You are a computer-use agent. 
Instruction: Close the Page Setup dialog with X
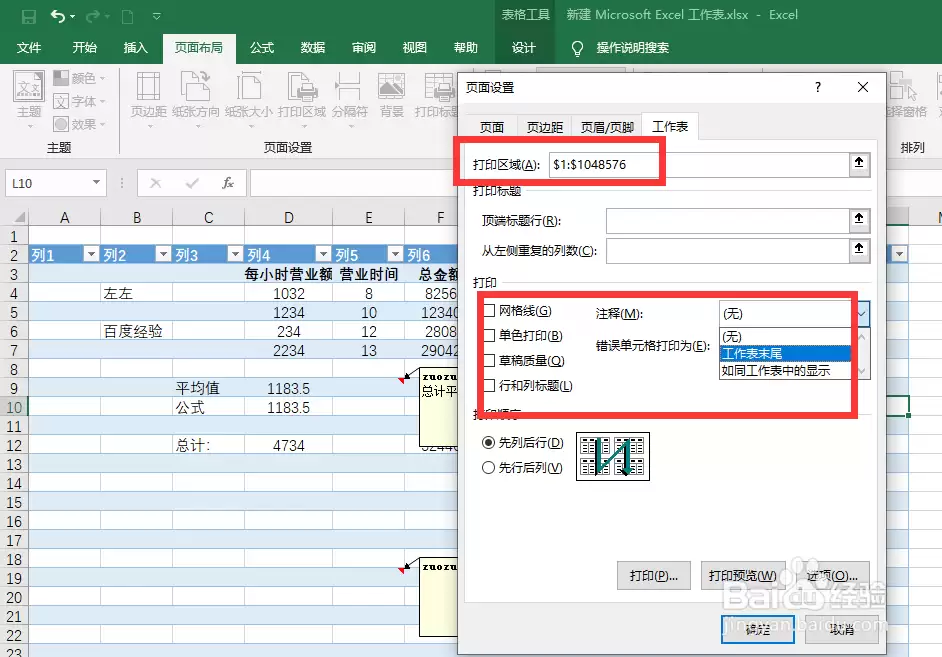[863, 87]
